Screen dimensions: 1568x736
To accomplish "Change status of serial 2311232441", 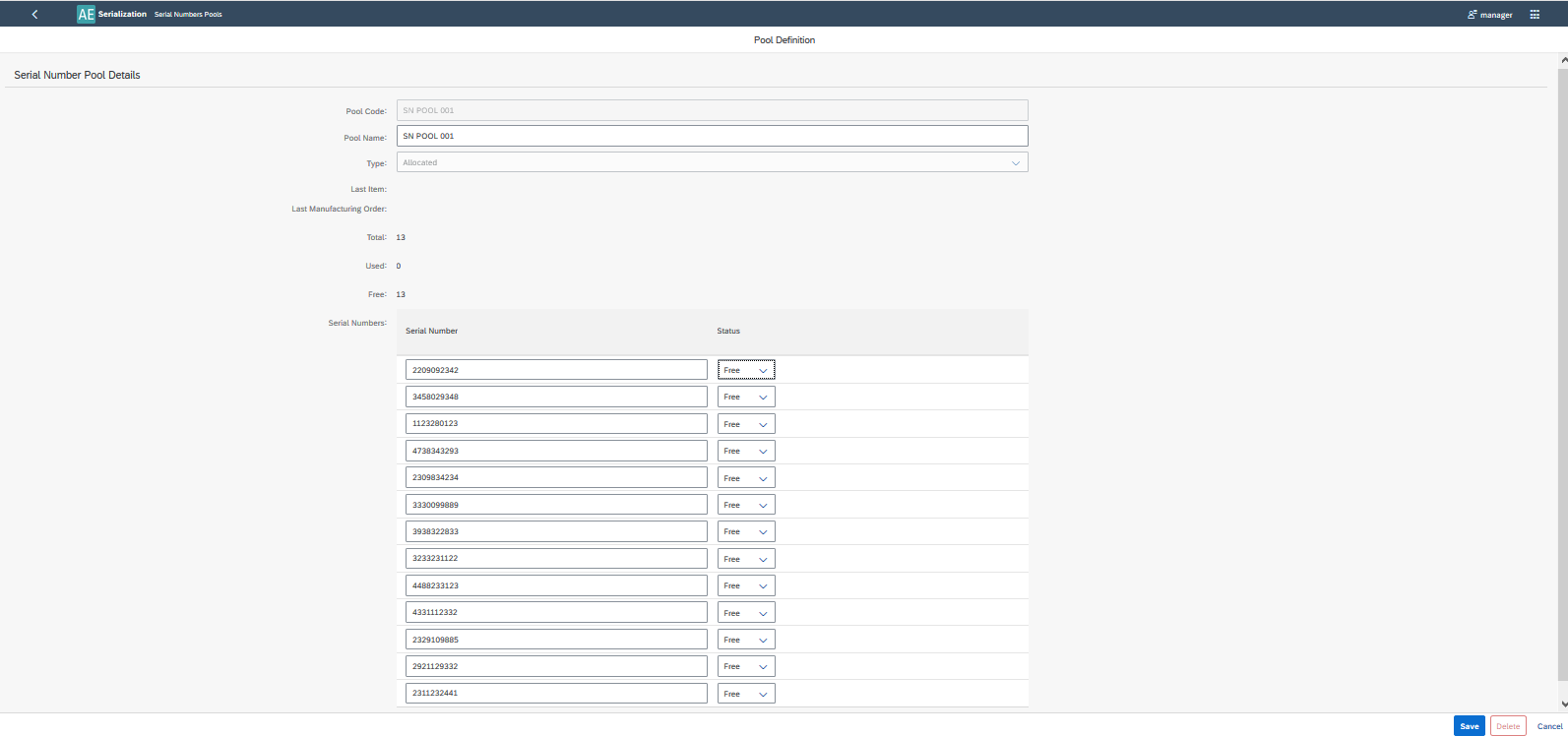I will point(746,694).
